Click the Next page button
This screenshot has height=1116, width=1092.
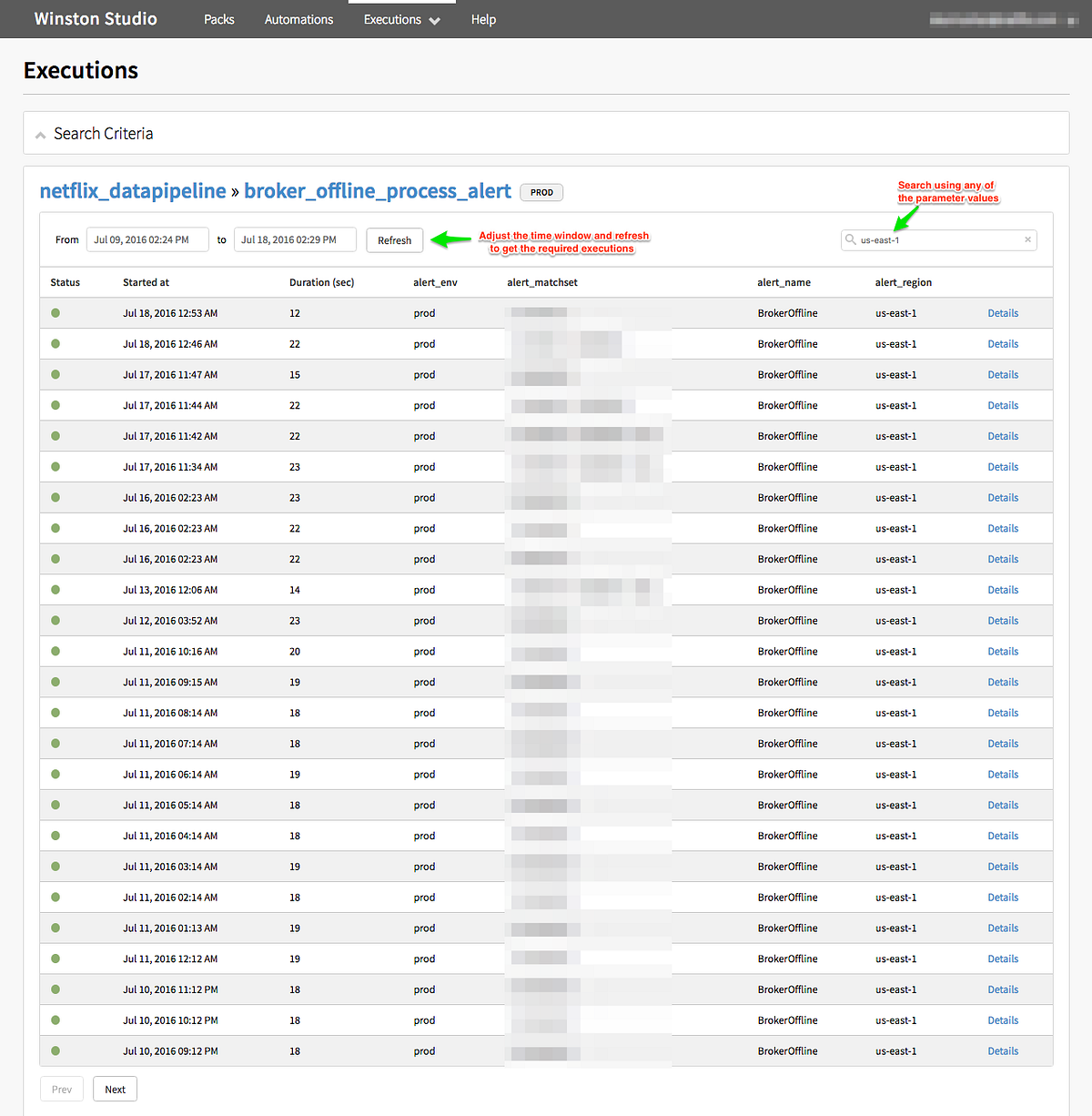pos(115,1090)
